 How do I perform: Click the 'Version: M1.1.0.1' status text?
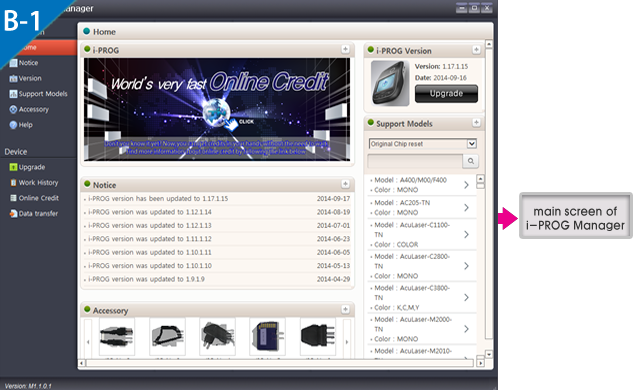tap(28, 386)
